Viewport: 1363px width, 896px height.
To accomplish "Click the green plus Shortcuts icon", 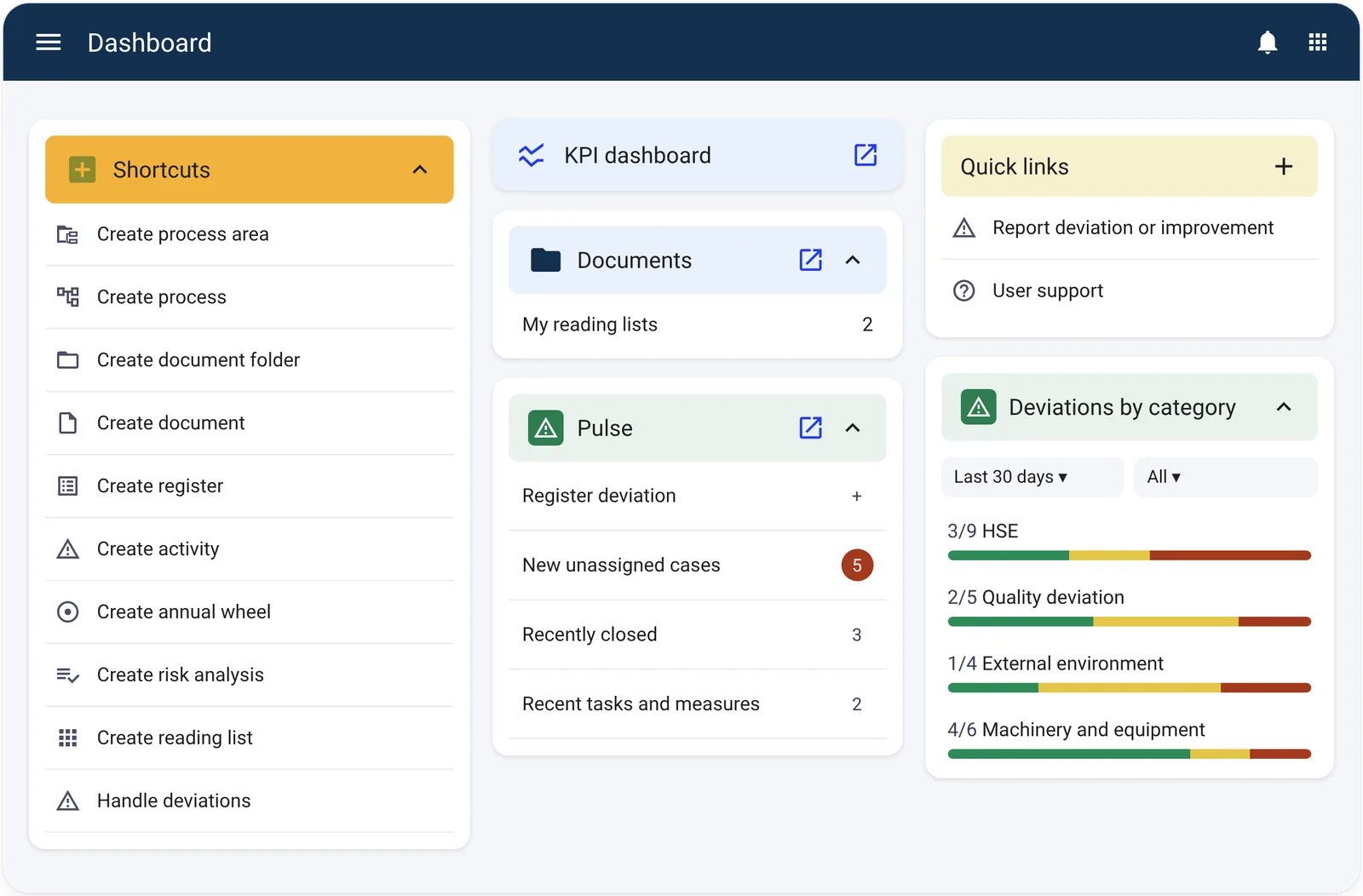I will click(82, 169).
